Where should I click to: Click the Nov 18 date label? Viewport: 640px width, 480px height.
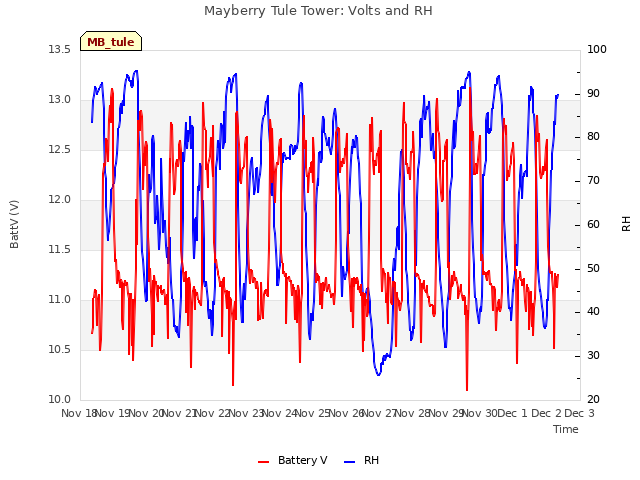click(x=78, y=413)
